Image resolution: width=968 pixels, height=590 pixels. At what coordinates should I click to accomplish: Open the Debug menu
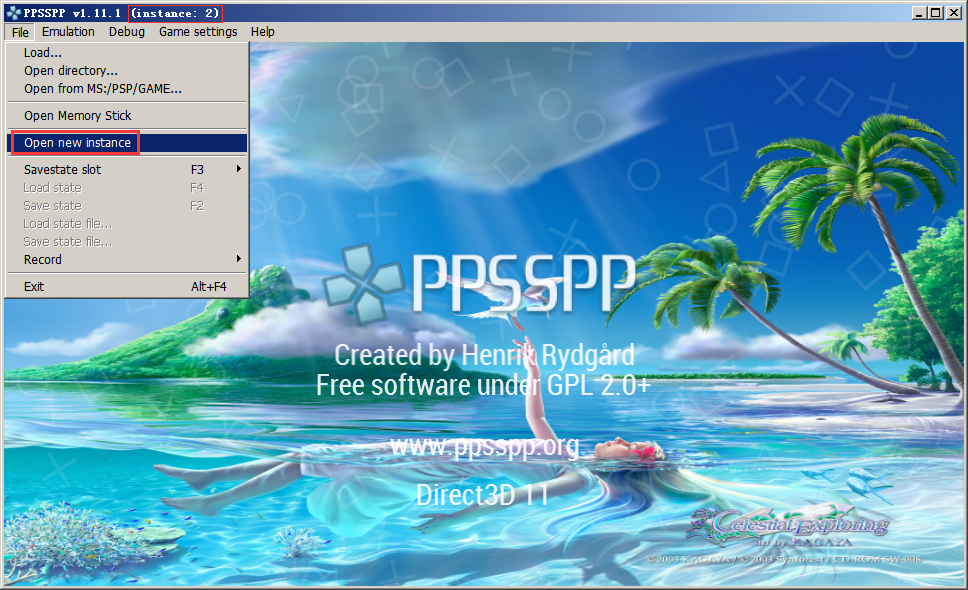point(127,32)
